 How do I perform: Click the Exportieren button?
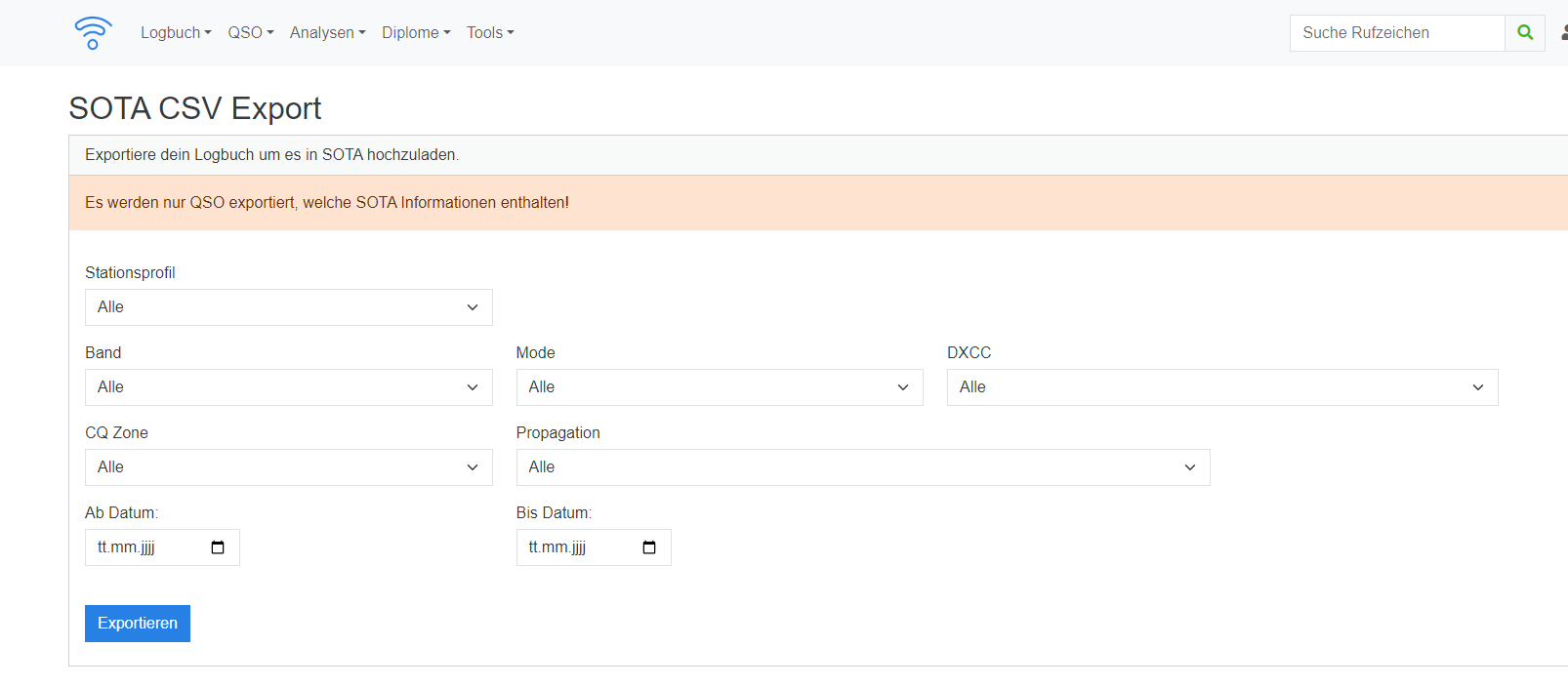[x=138, y=624]
